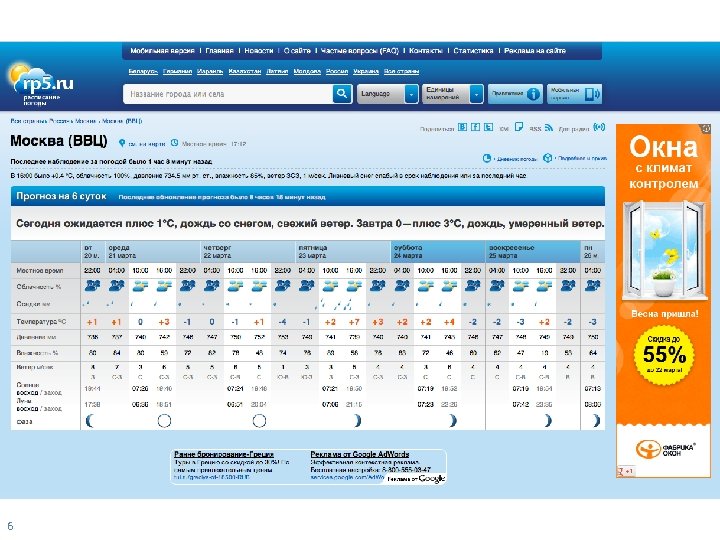Screen dimensions: 720x540
Task: Click the crescent moon under вт 20 column
Action: pos(90,421)
